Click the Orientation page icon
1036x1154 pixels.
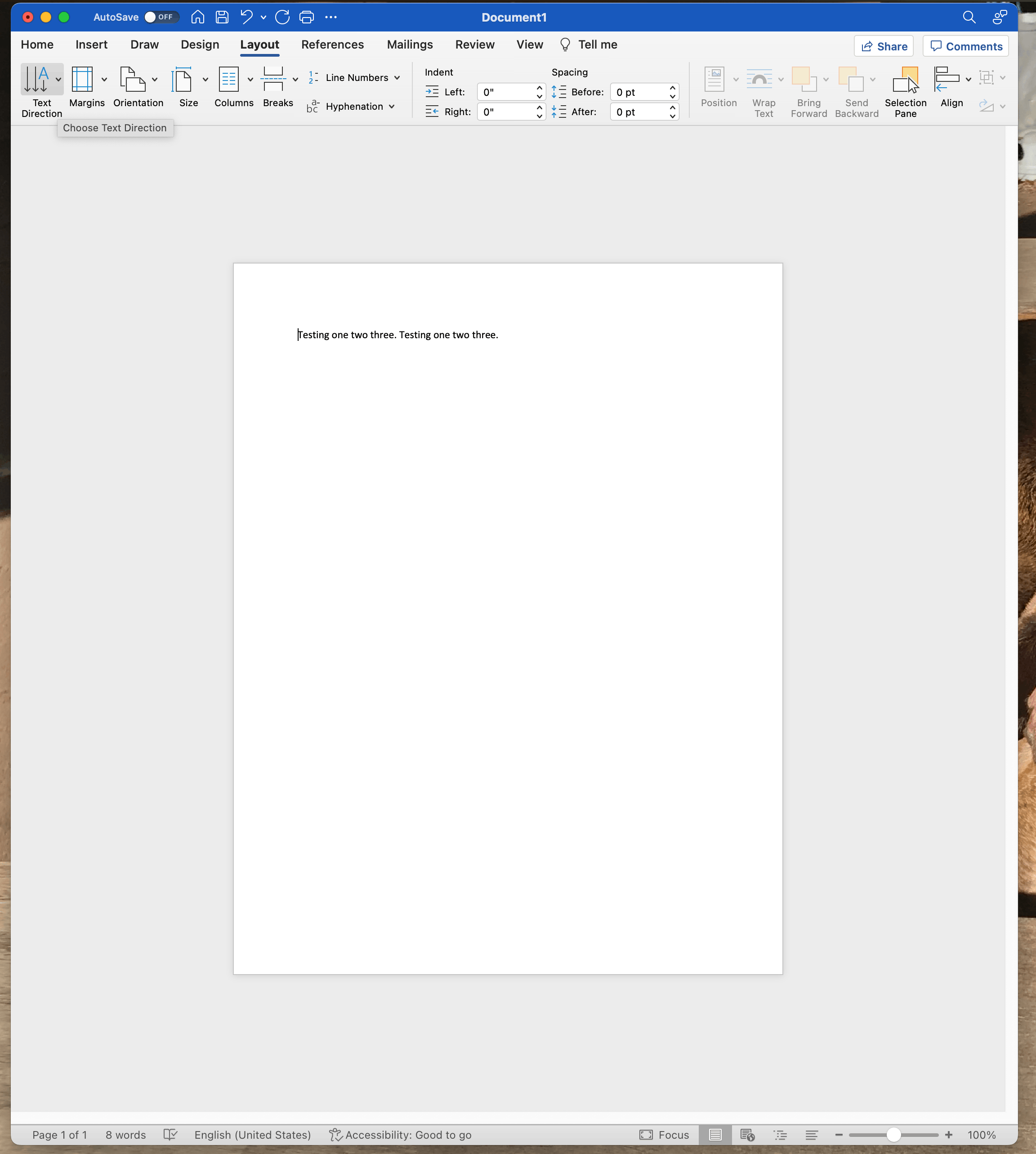(x=132, y=79)
